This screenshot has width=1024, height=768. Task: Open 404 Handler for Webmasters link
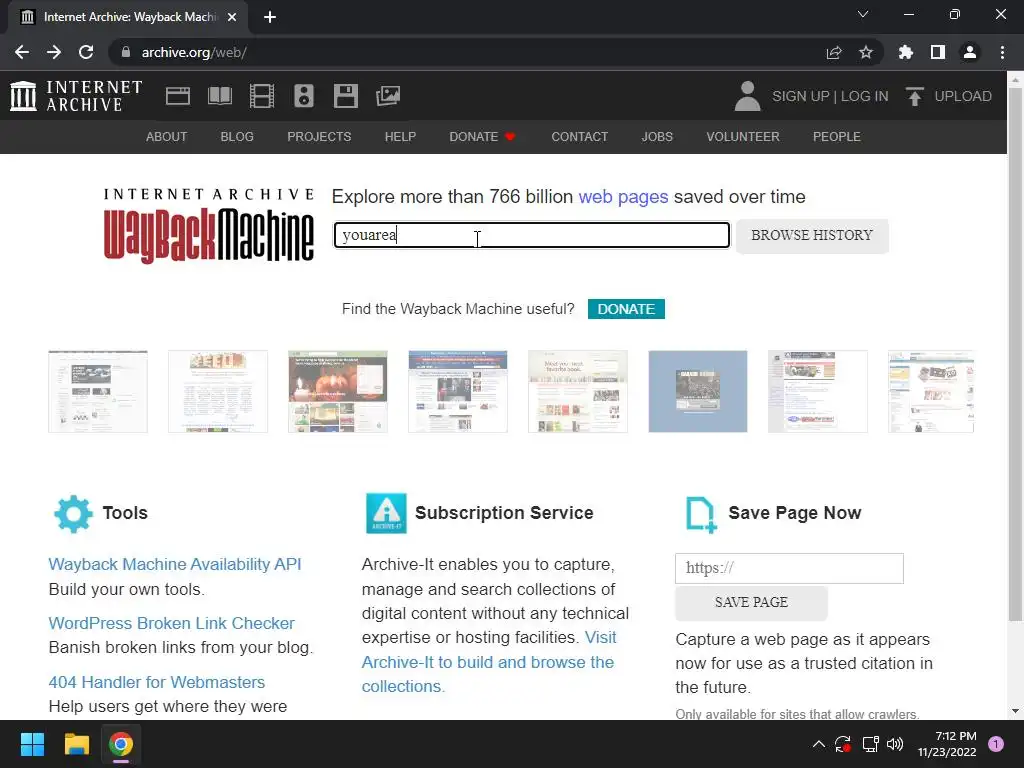pyautogui.click(x=157, y=682)
